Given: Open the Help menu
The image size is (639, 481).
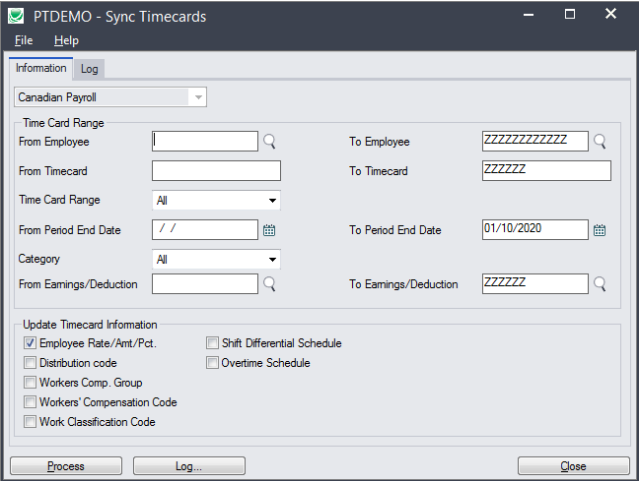Looking at the screenshot, I should click(x=66, y=40).
